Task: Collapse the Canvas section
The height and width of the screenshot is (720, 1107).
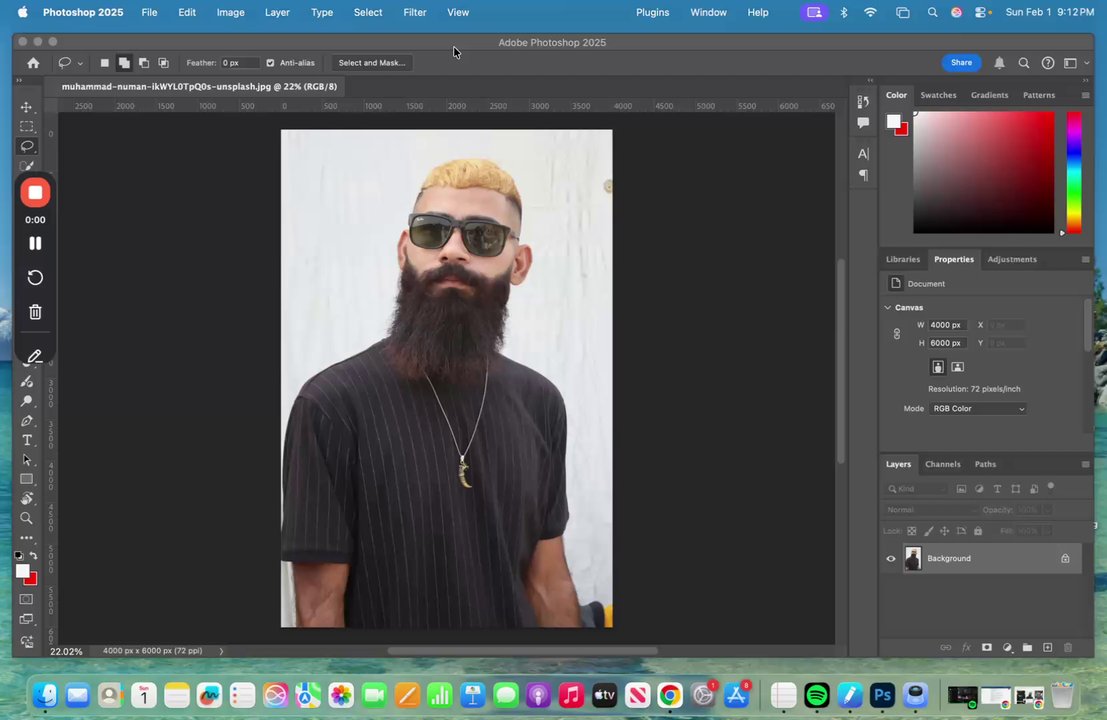Action: coord(887,308)
